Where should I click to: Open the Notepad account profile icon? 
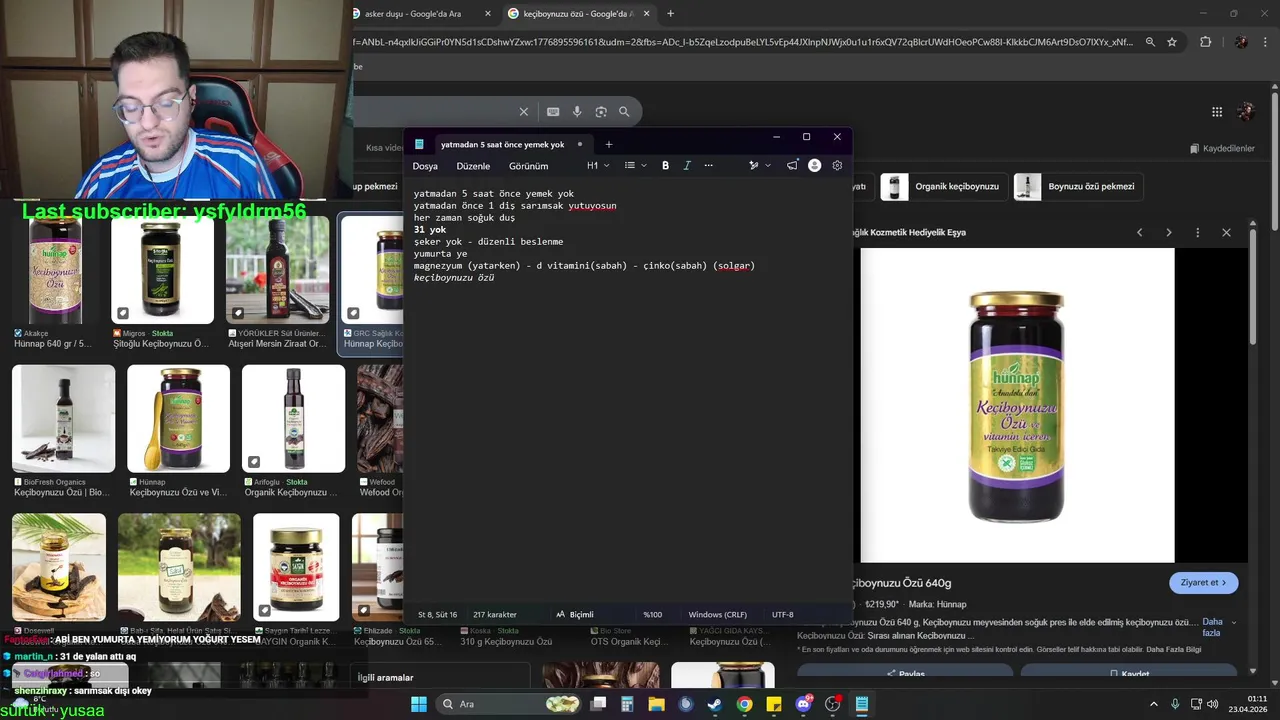click(814, 166)
